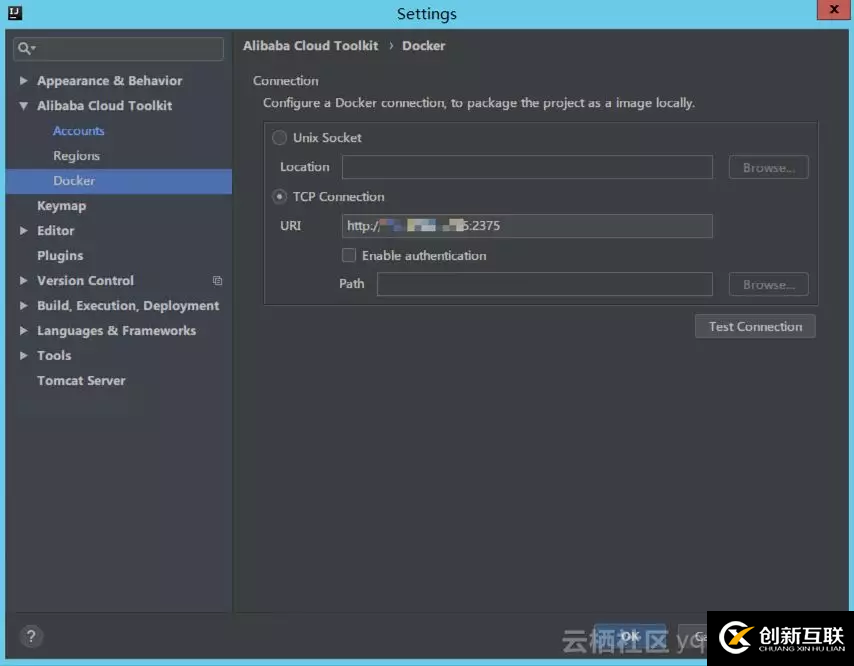Screen dimensions: 854x666
Task: Click the certificate Path input field
Action: click(545, 284)
